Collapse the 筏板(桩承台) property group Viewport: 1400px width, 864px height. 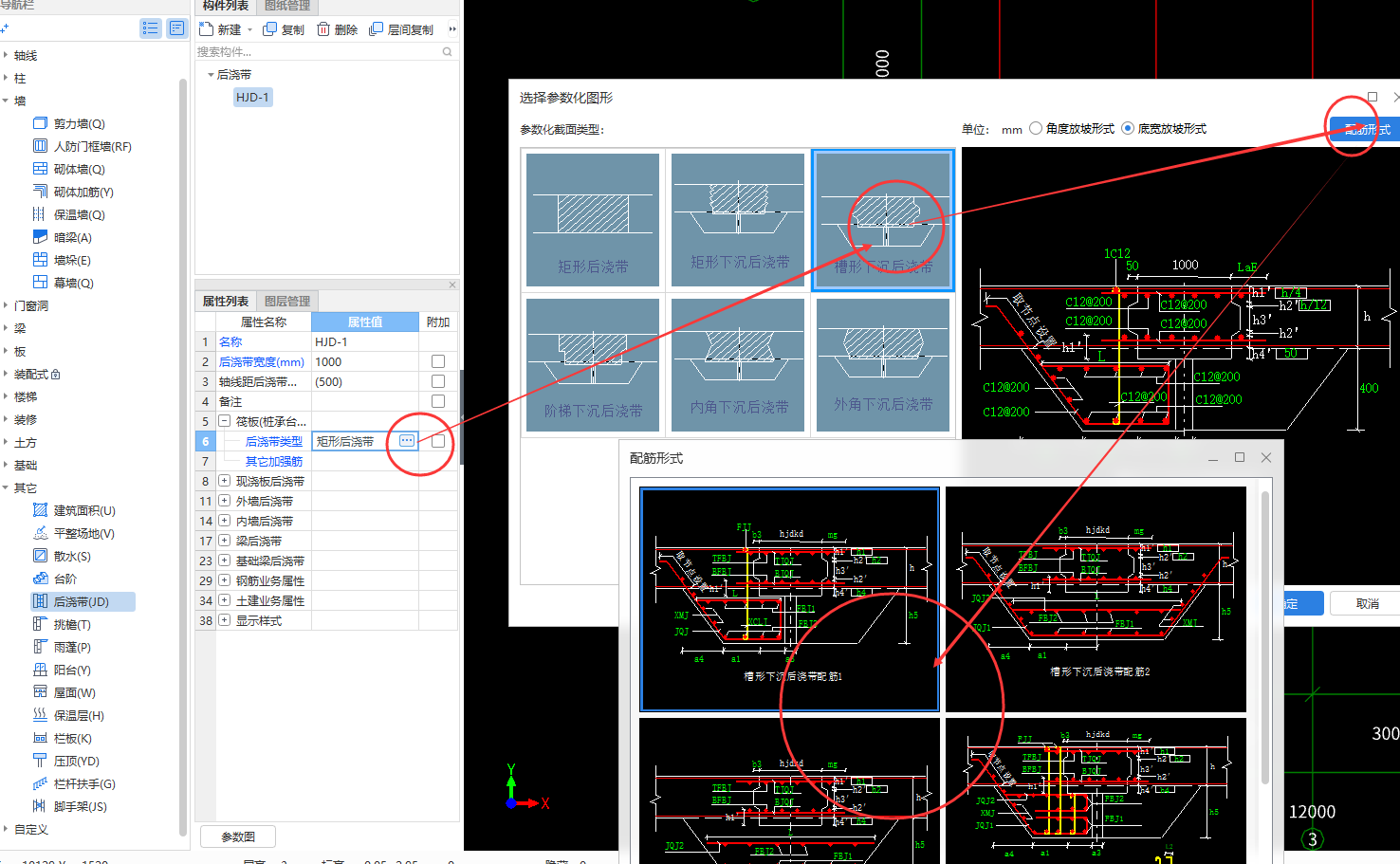pyautogui.click(x=225, y=421)
